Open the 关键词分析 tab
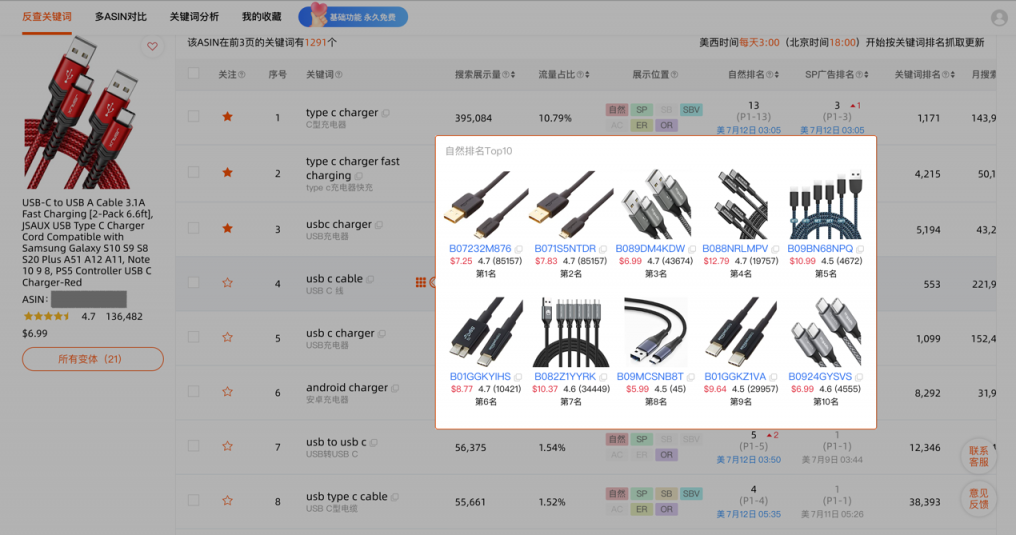 tap(194, 17)
